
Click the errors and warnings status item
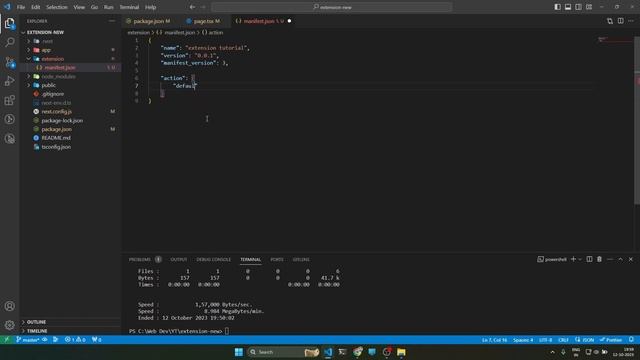(x=75, y=340)
